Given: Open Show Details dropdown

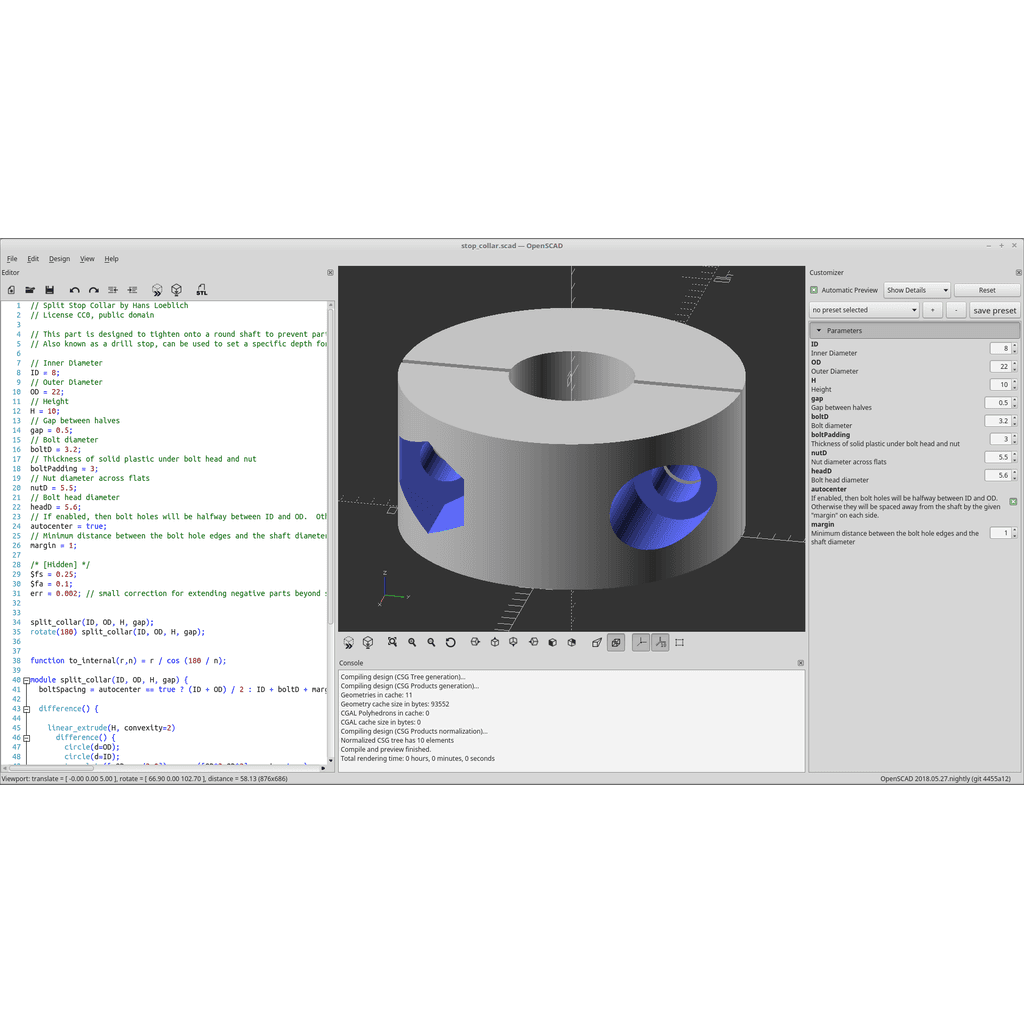Looking at the screenshot, I should tap(917, 290).
